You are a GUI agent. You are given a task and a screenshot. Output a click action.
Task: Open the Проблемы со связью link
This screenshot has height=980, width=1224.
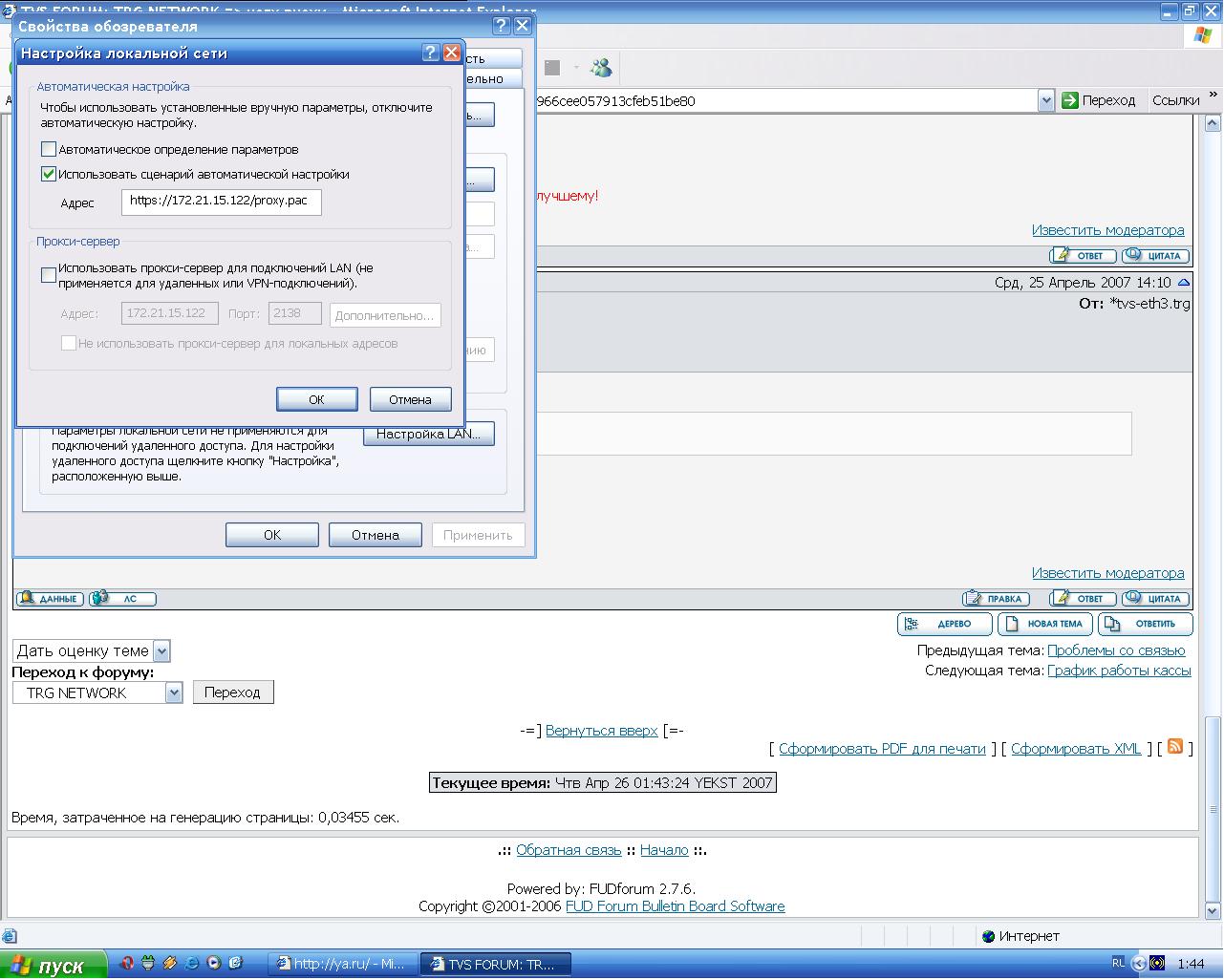coord(1116,650)
